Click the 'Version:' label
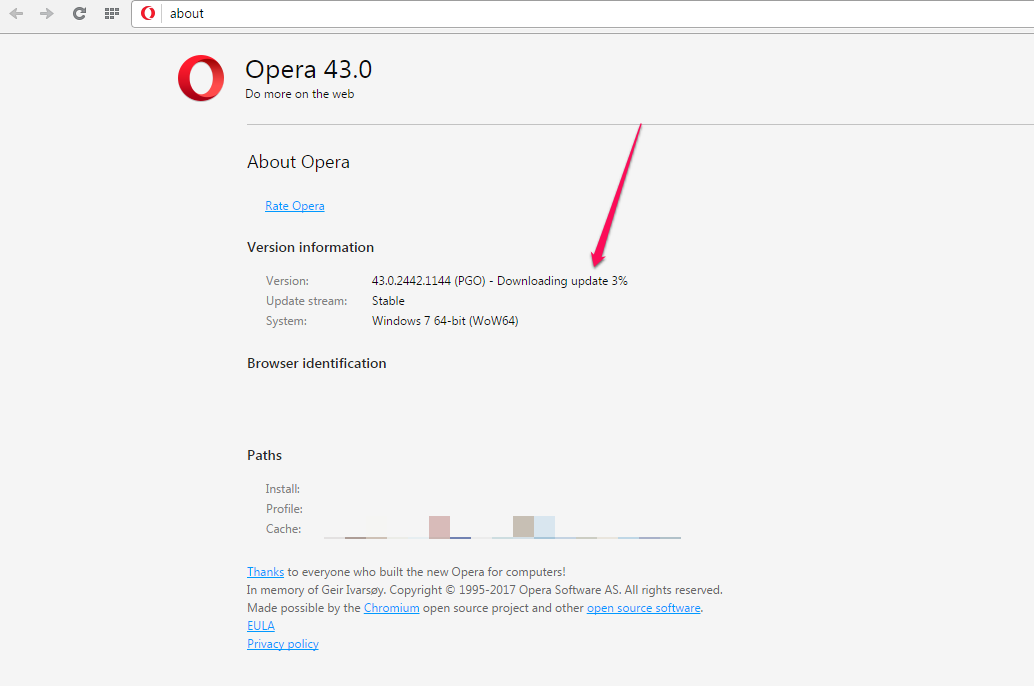This screenshot has width=1034, height=686. click(x=287, y=281)
